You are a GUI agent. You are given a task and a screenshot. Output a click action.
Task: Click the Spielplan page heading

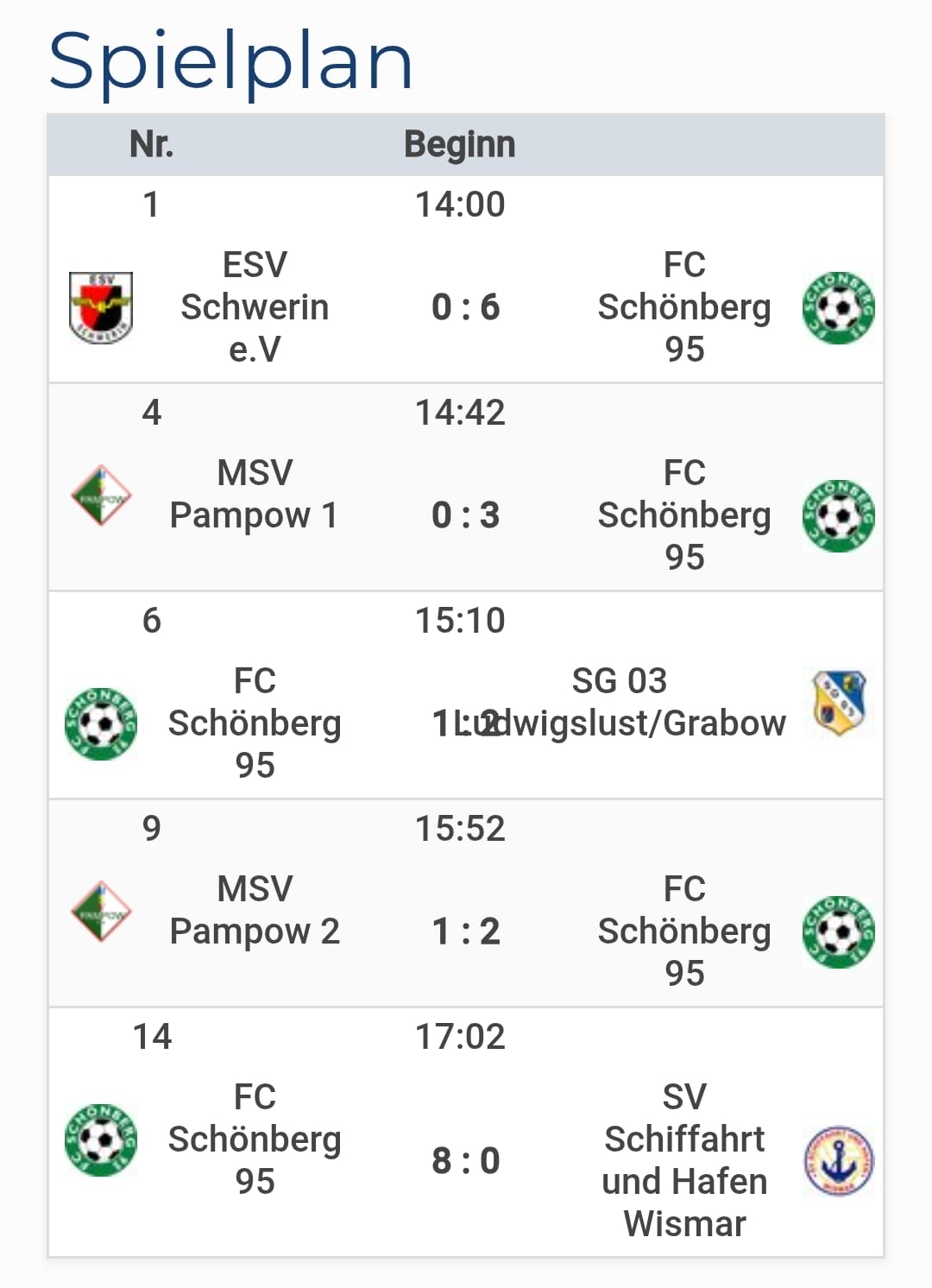(x=230, y=60)
